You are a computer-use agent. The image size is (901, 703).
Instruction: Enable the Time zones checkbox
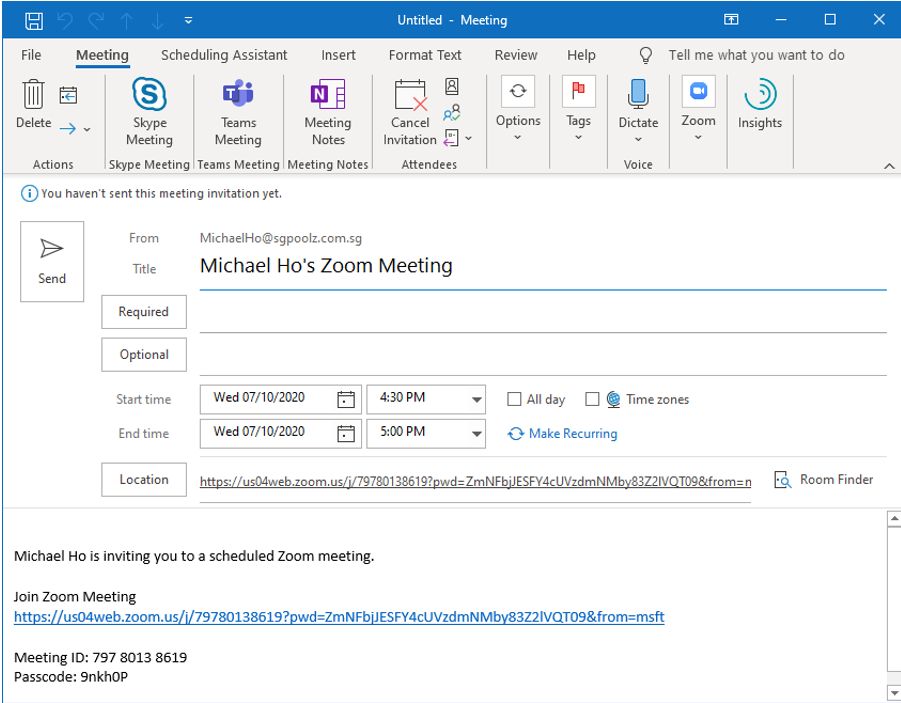592,399
